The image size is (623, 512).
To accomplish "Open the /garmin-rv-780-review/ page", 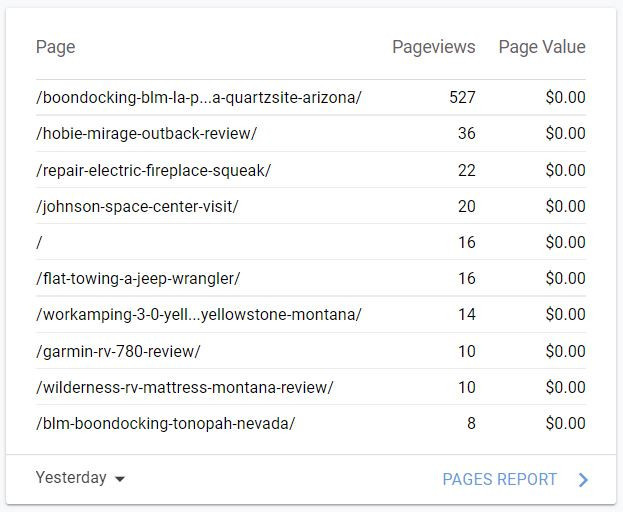I will tap(118, 351).
